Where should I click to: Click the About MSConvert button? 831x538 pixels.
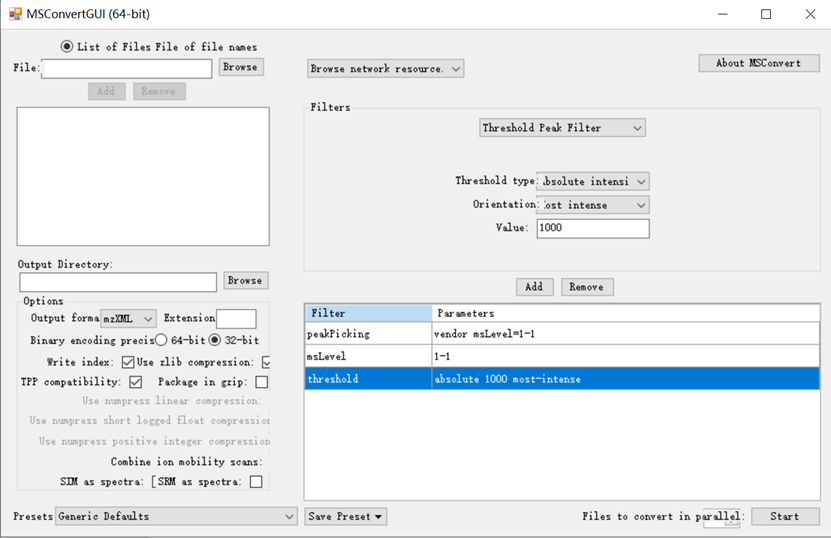pyautogui.click(x=758, y=63)
